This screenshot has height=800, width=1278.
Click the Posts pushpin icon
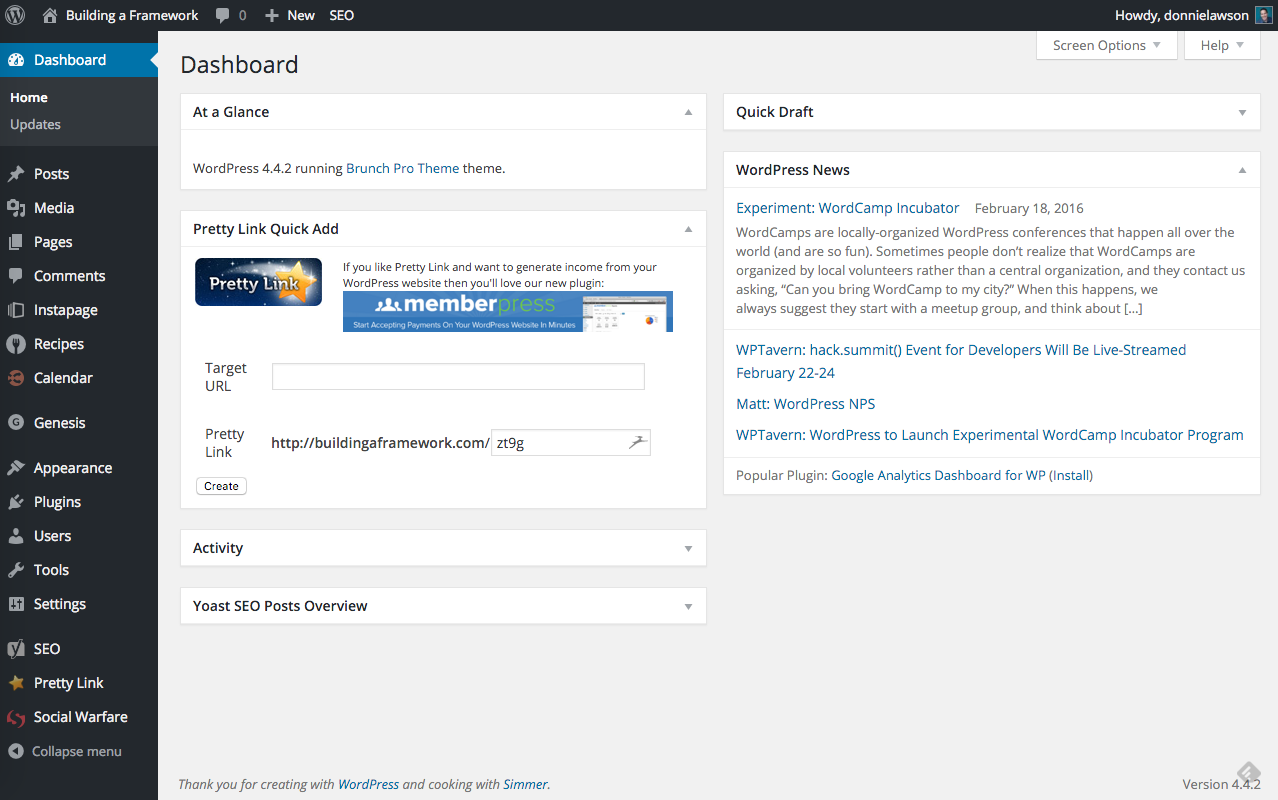pyautogui.click(x=16, y=174)
